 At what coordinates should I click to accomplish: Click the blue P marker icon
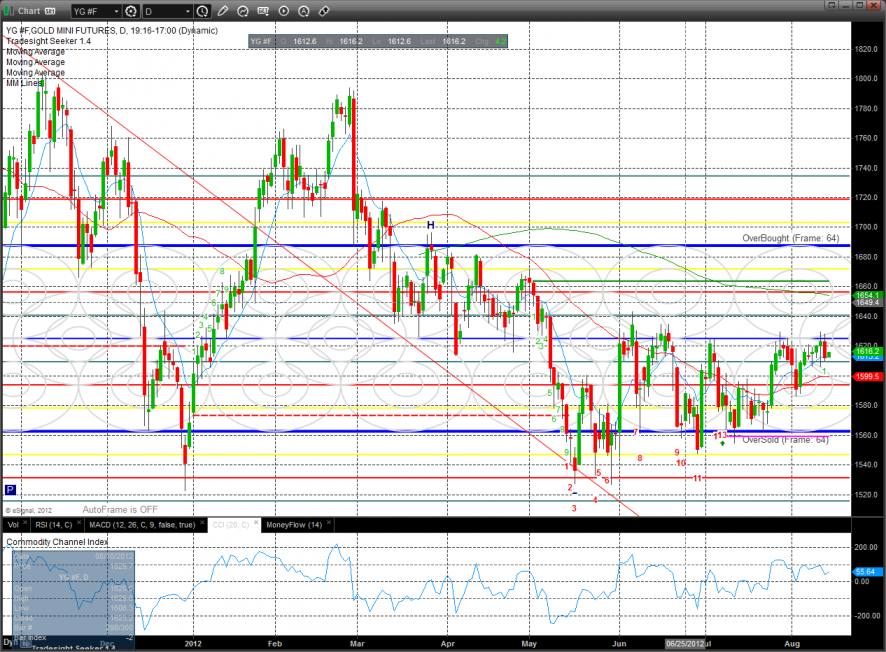(10, 490)
